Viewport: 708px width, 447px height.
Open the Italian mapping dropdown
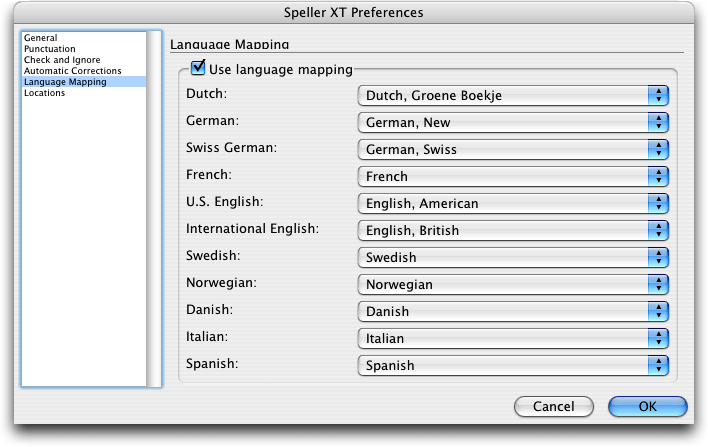[x=513, y=338]
